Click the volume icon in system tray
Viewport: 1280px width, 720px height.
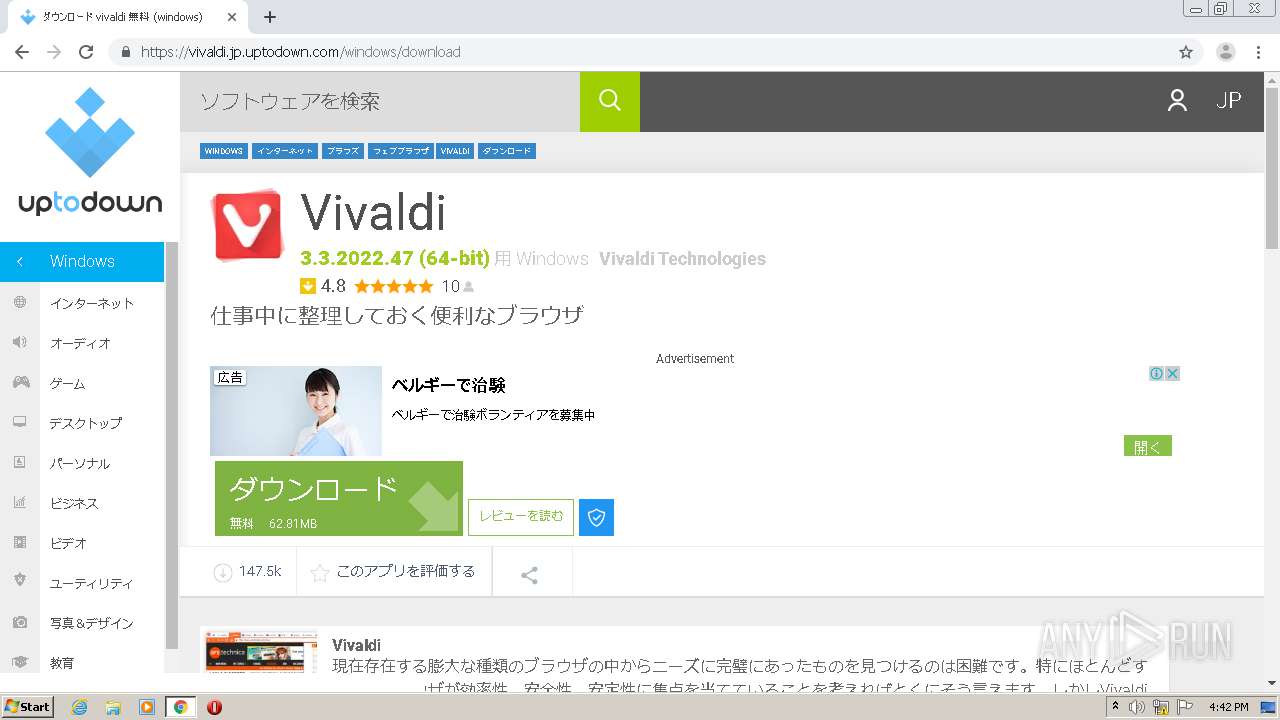tap(1137, 707)
